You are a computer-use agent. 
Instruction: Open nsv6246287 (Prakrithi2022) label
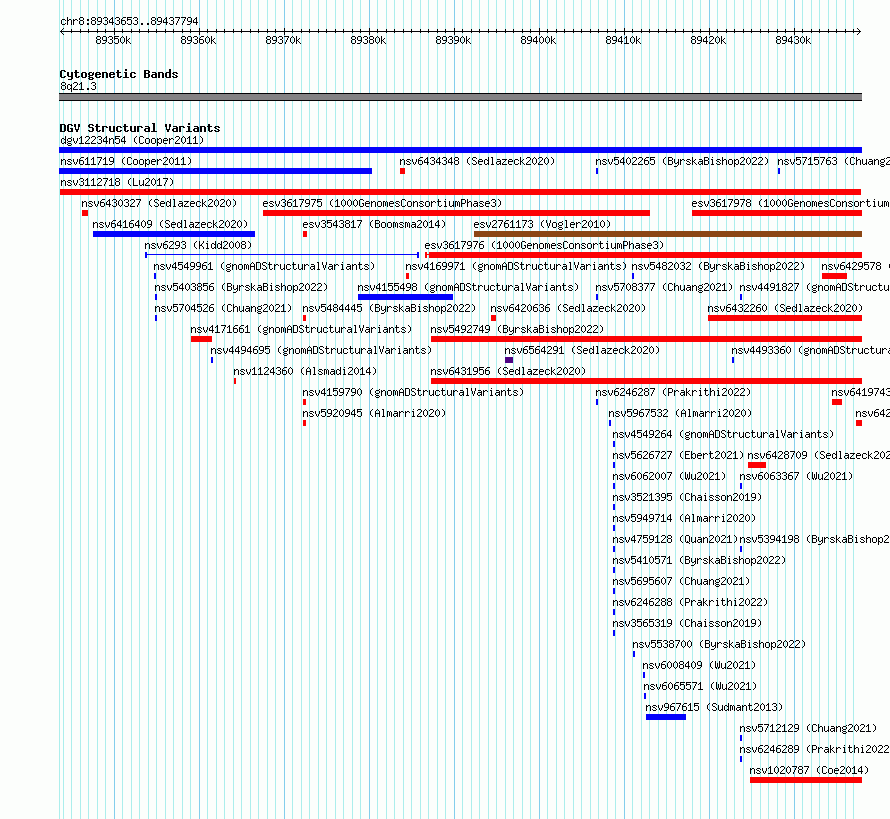(673, 392)
